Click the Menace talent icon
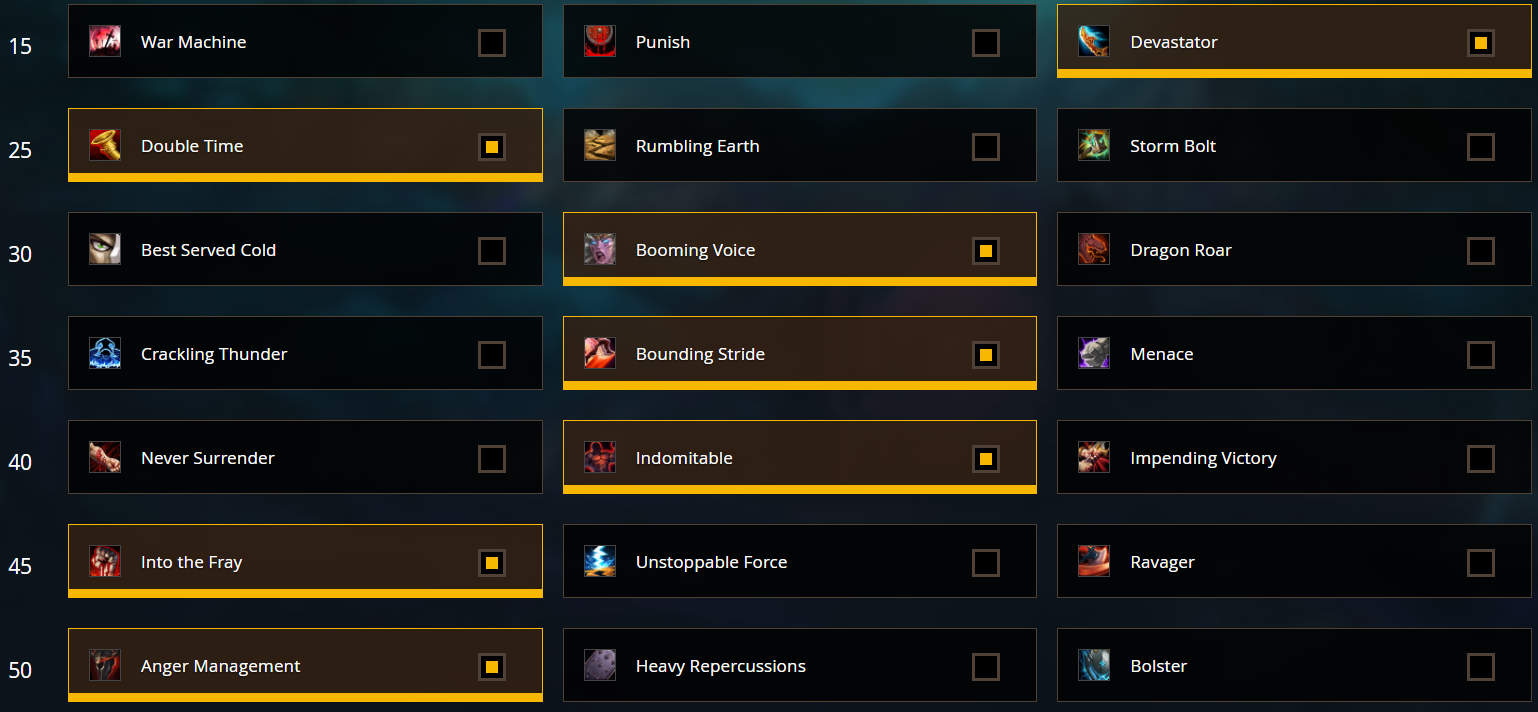This screenshot has height=712, width=1538. tap(1094, 354)
